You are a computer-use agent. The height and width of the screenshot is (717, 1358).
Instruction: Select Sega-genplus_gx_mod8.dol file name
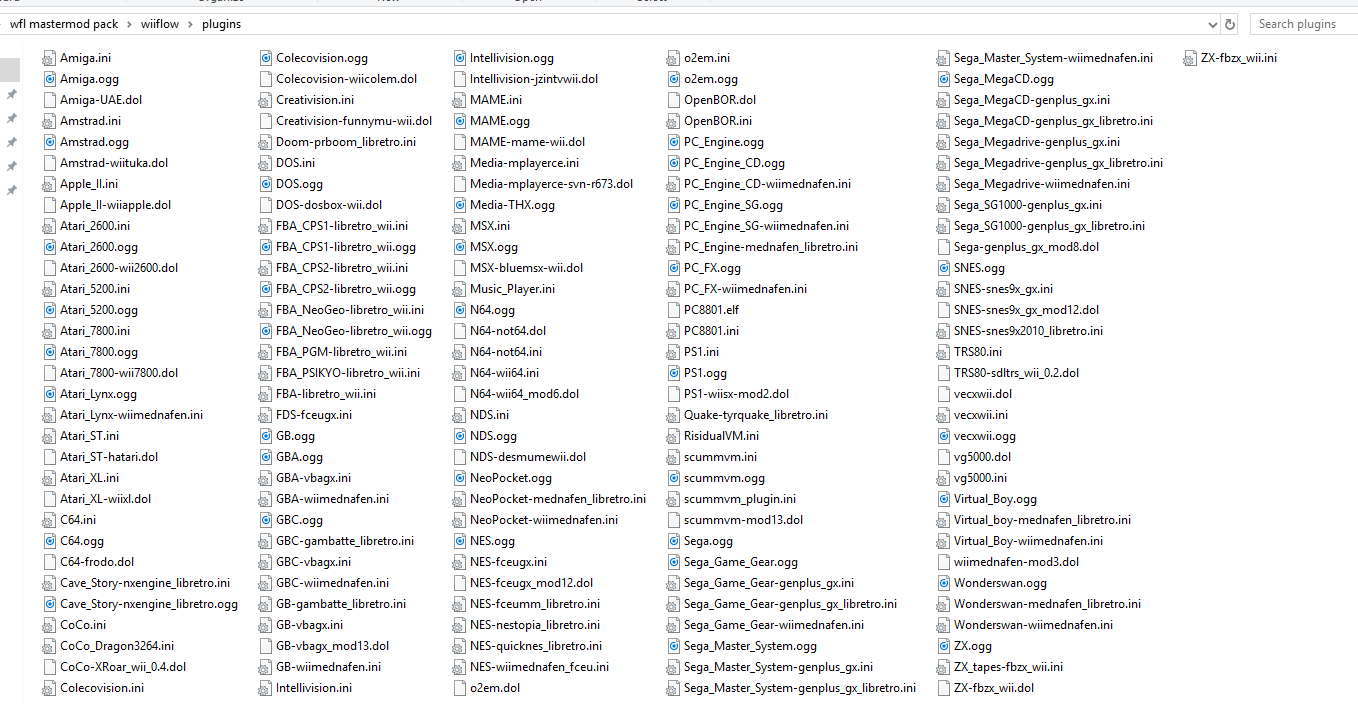pyautogui.click(x=1026, y=247)
